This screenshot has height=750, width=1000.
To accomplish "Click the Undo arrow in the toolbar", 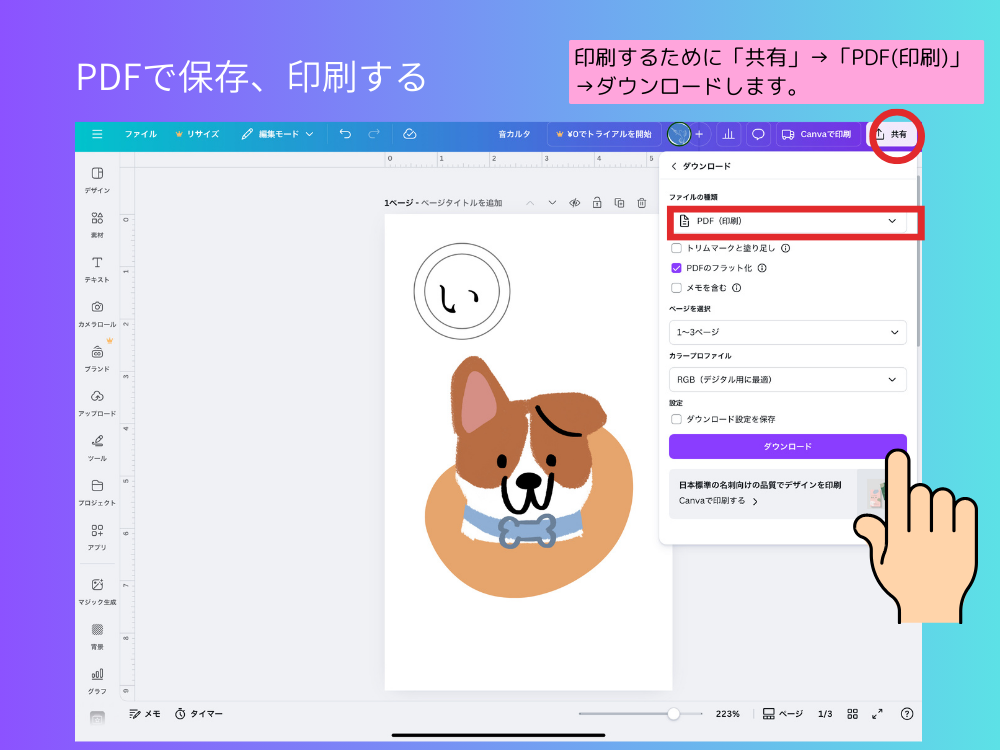I will click(345, 133).
